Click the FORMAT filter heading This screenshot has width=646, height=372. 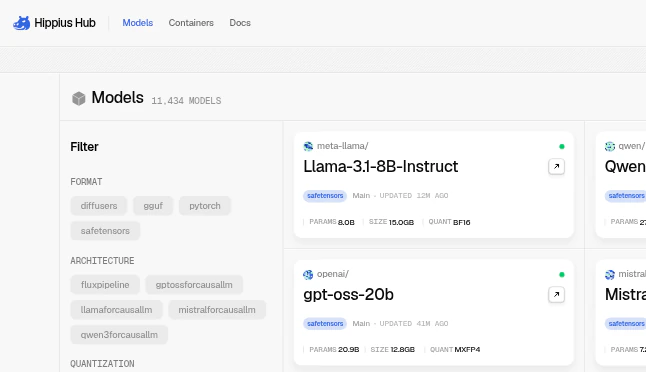click(x=86, y=182)
